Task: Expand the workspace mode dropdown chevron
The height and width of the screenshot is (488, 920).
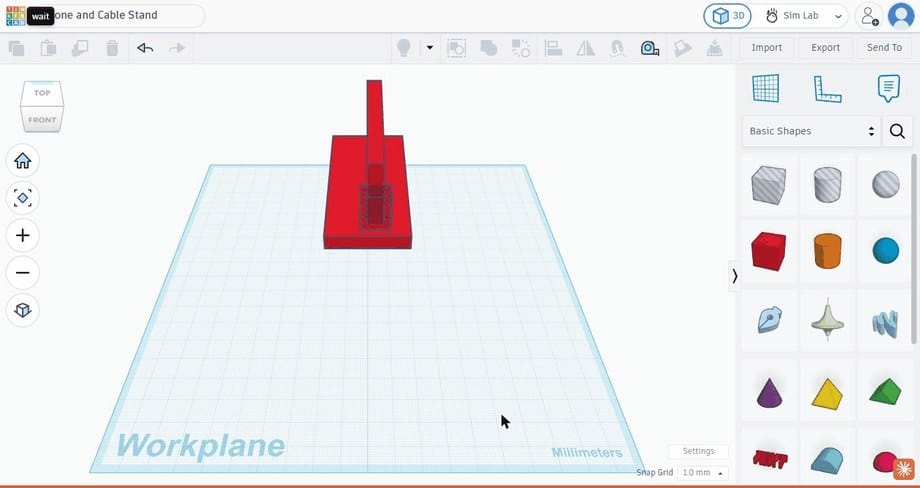Action: tap(838, 16)
